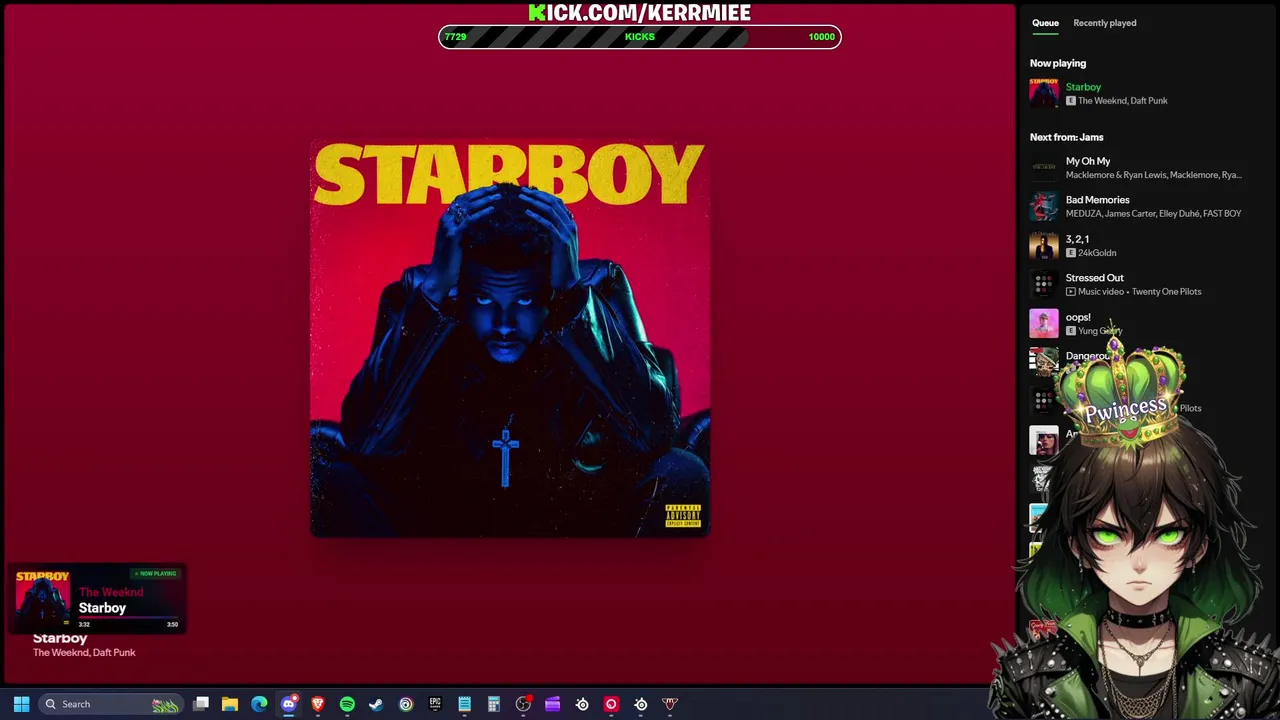Viewport: 1280px width, 720px height.
Task: Click the large Starboy album artwork
Action: coord(510,339)
